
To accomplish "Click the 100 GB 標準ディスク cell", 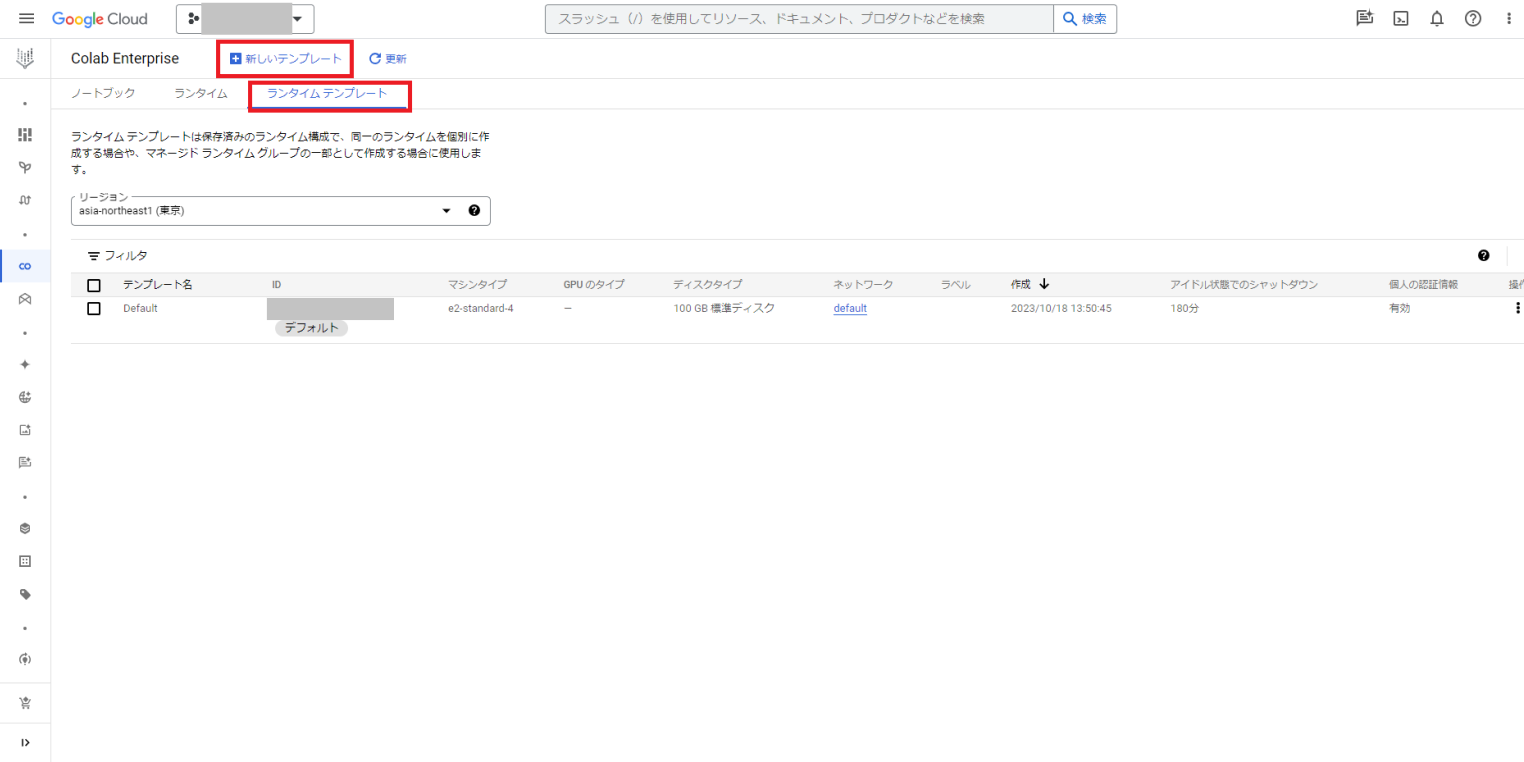I will (x=724, y=308).
